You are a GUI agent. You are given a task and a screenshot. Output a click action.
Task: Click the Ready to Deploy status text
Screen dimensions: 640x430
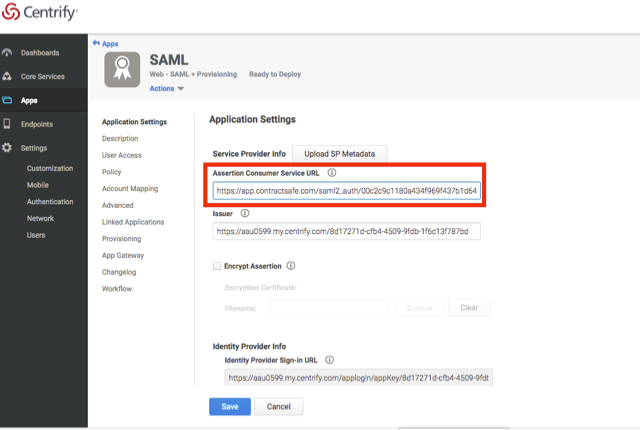tap(275, 74)
